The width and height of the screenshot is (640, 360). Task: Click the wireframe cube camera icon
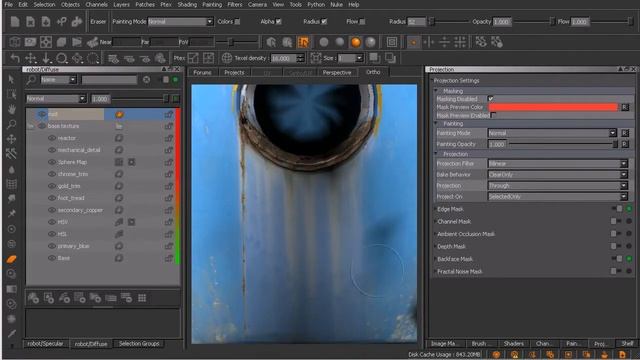[x=15, y=42]
